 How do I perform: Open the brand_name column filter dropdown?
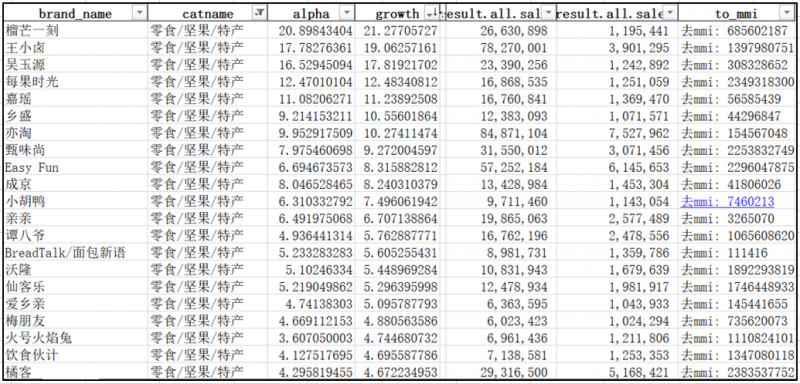point(138,14)
